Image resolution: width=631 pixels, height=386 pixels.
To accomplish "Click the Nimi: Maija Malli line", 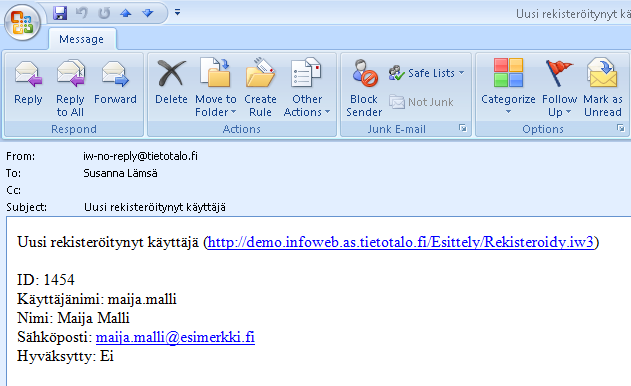I will [x=73, y=318].
